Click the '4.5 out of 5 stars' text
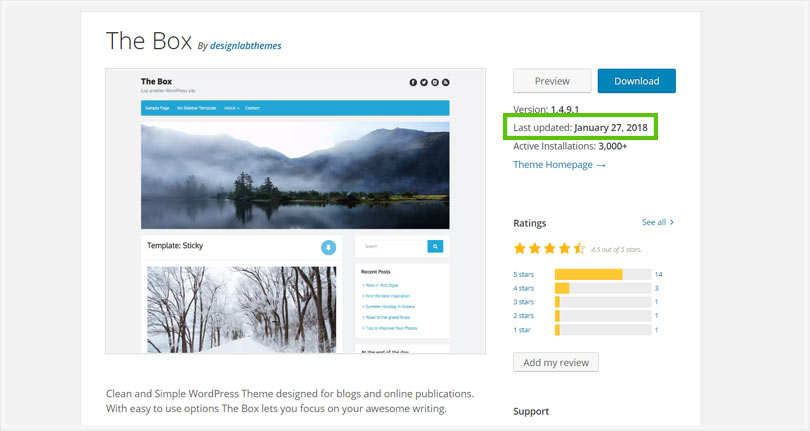The width and height of the screenshot is (810, 431). click(x=616, y=250)
